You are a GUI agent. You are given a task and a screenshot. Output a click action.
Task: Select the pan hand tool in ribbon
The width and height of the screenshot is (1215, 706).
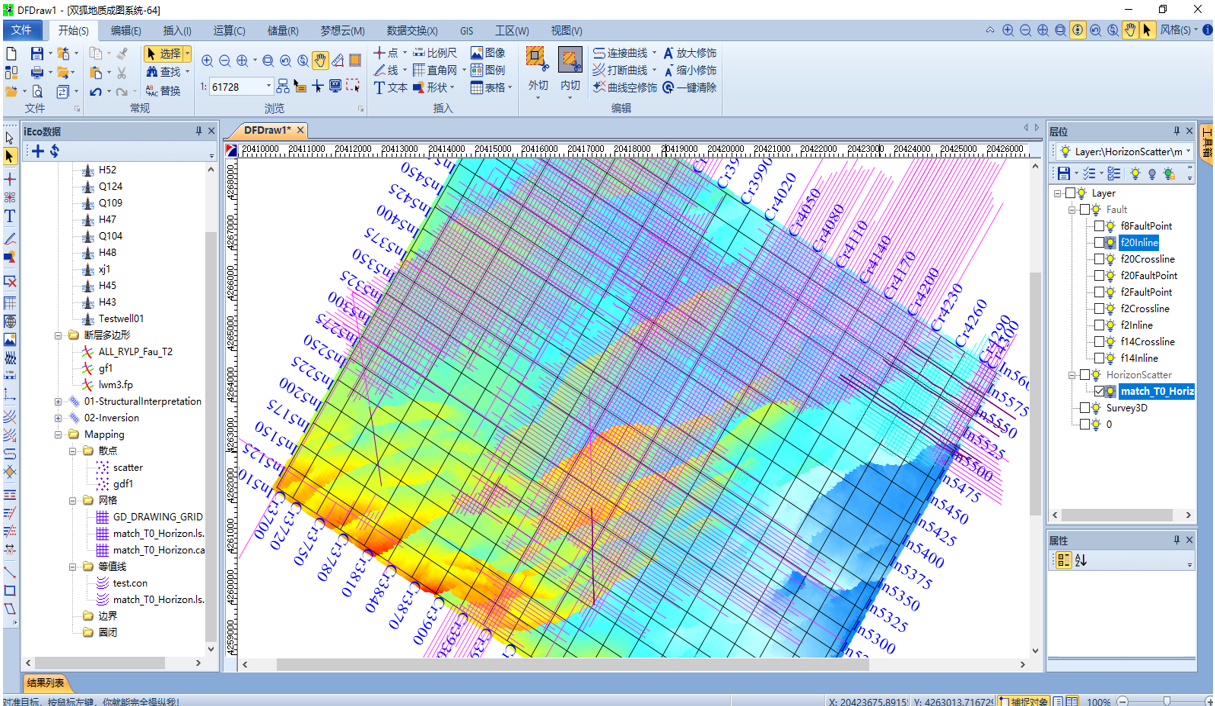[320, 61]
